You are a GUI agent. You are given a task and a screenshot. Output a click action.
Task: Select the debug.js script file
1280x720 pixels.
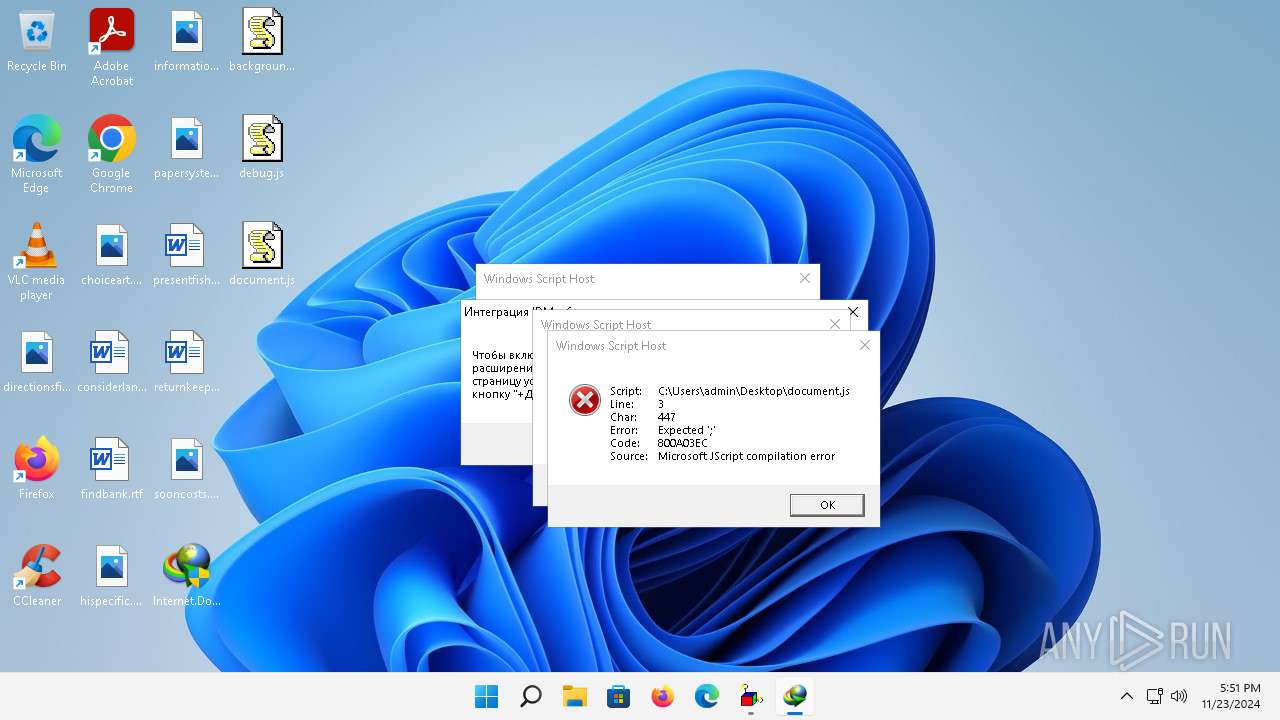(x=262, y=148)
